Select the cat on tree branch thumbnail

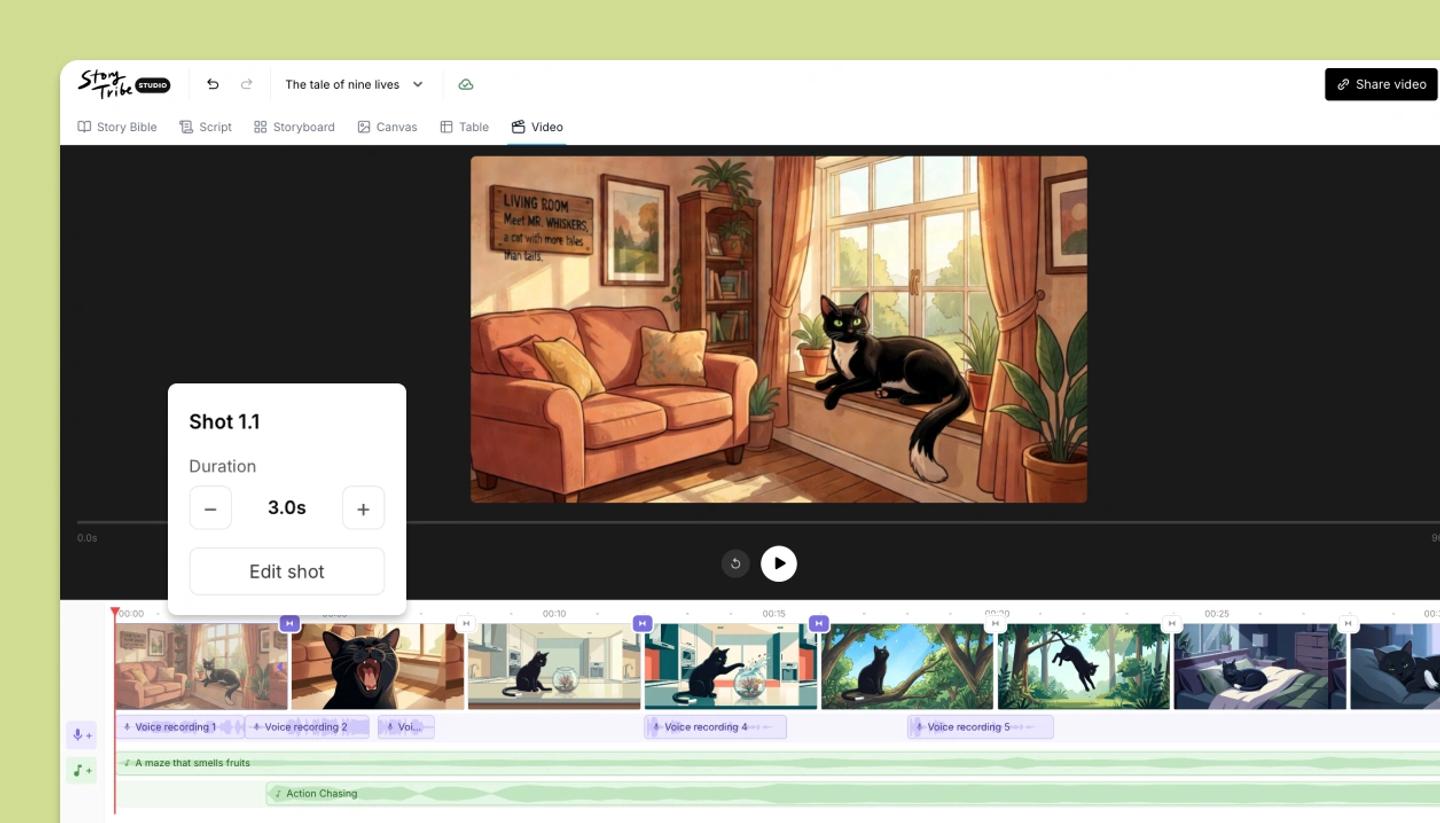(907, 667)
